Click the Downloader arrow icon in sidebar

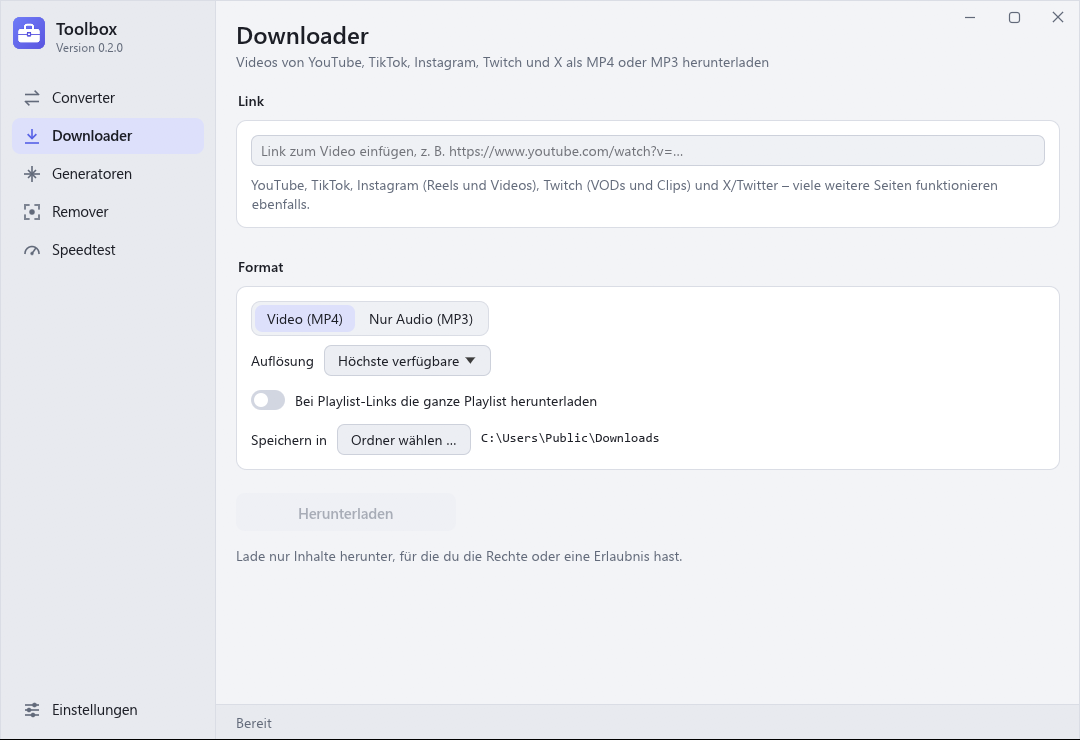(32, 136)
